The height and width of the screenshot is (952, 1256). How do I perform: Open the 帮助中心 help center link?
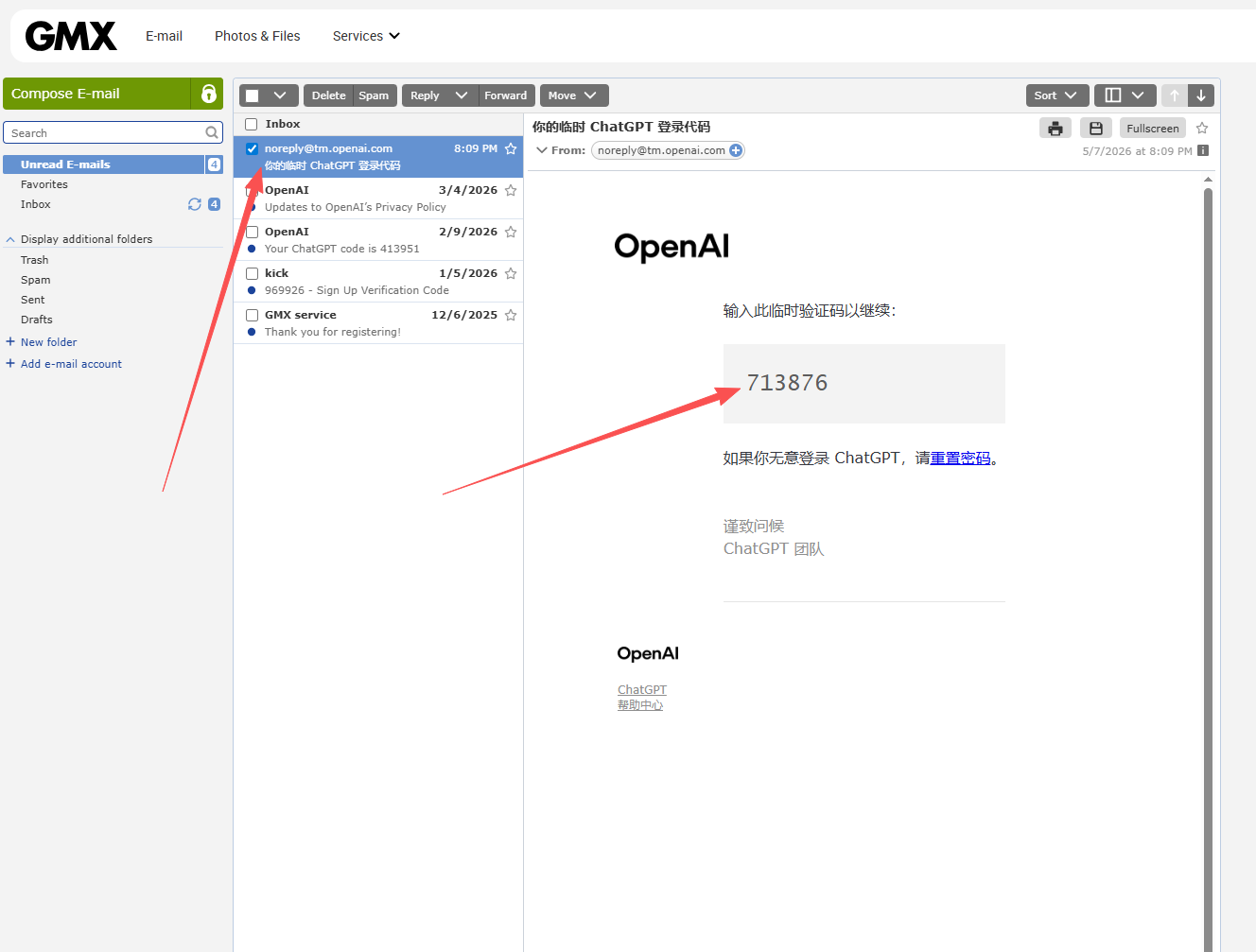click(640, 705)
